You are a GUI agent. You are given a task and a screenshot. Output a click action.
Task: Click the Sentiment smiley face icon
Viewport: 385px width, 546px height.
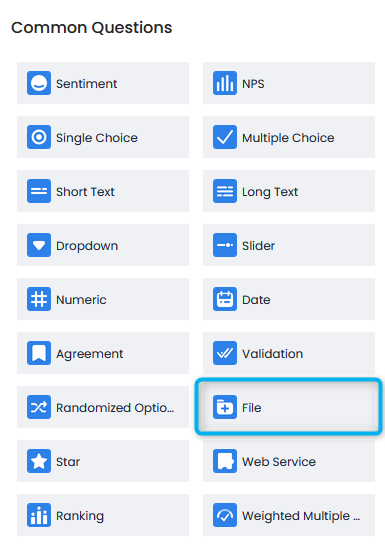pos(39,83)
